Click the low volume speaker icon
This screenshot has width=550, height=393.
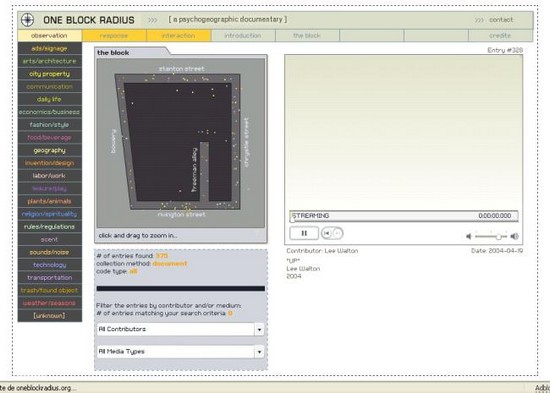469,236
